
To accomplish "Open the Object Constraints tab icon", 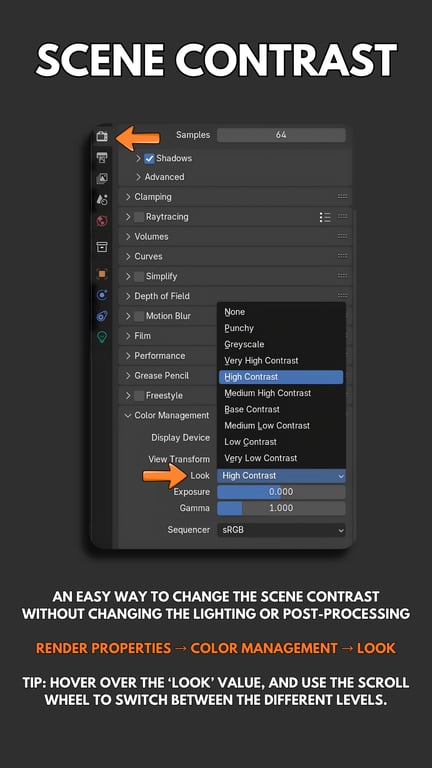I will (102, 316).
